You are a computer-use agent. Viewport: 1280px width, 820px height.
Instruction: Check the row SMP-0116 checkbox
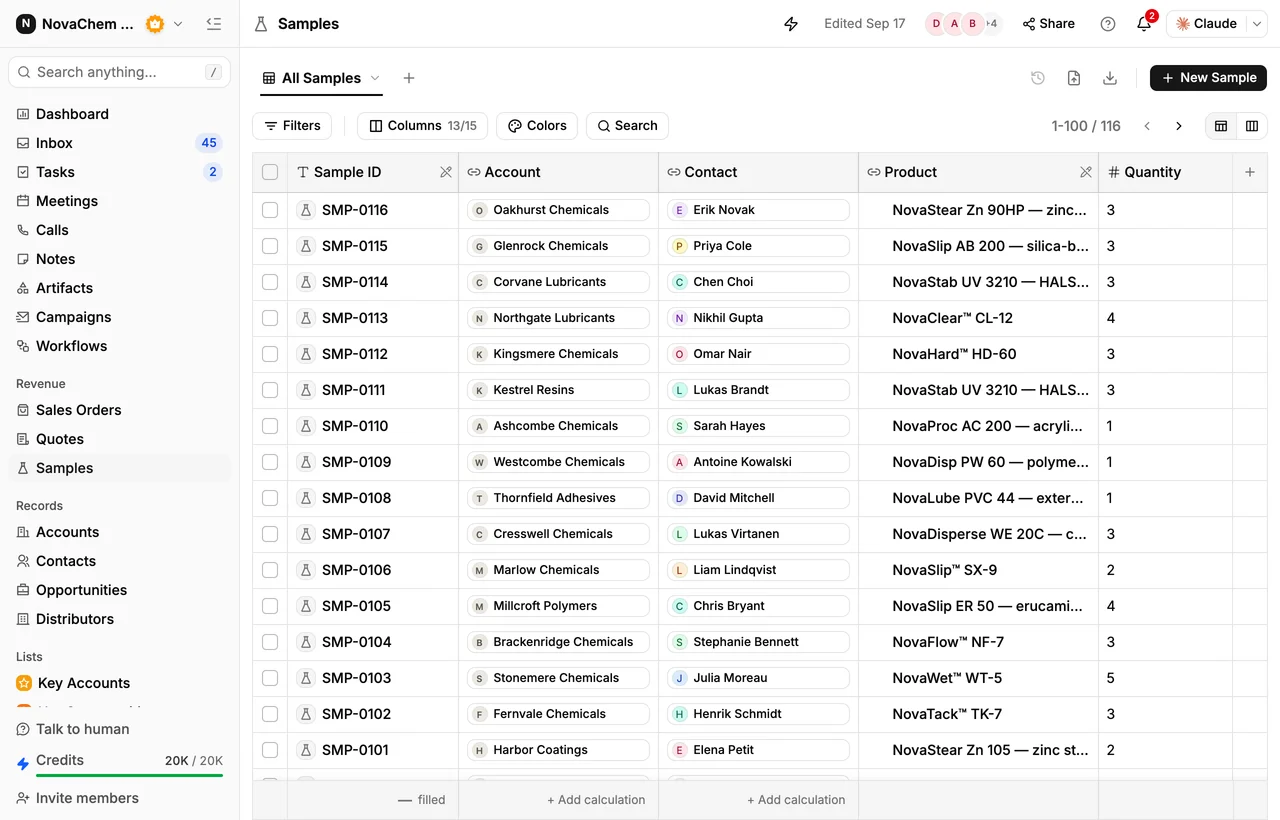click(x=270, y=210)
